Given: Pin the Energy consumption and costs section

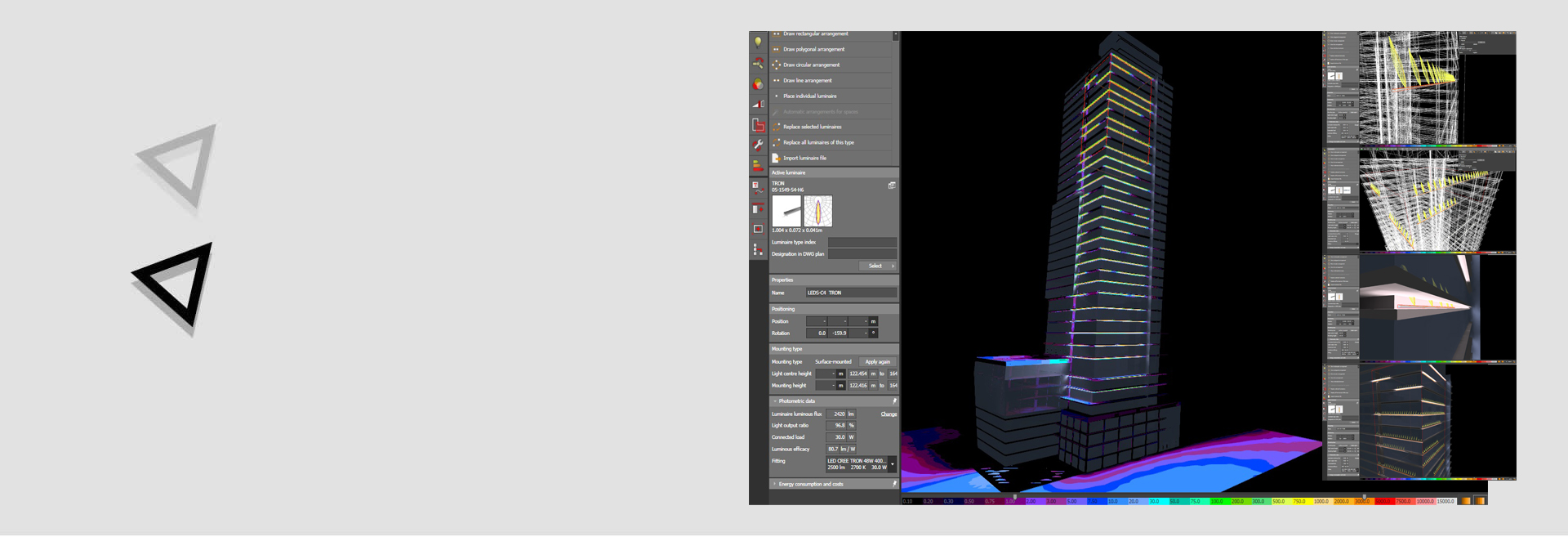Looking at the screenshot, I should coord(894,484).
